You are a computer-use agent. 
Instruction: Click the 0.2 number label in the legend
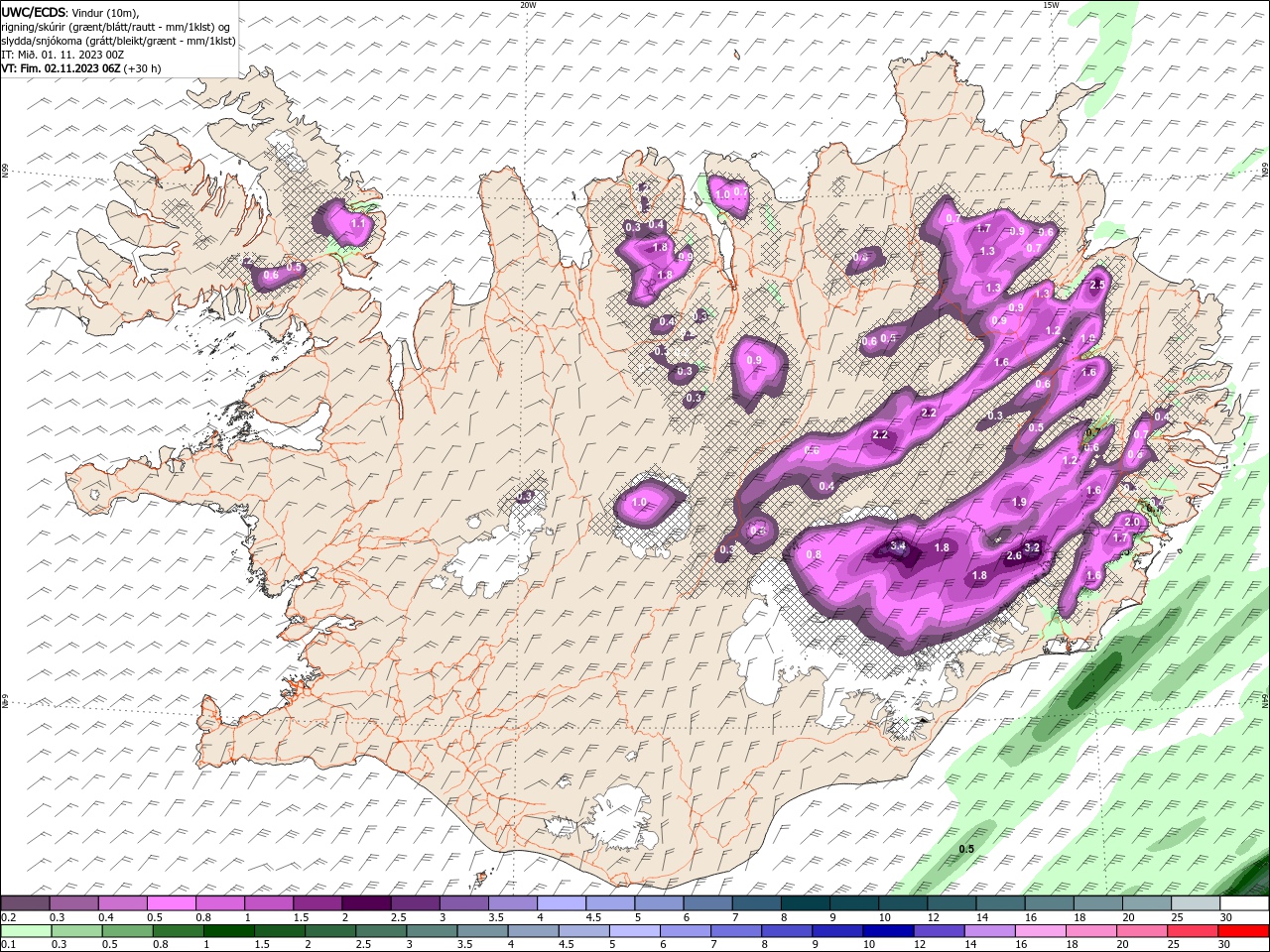click(8, 917)
